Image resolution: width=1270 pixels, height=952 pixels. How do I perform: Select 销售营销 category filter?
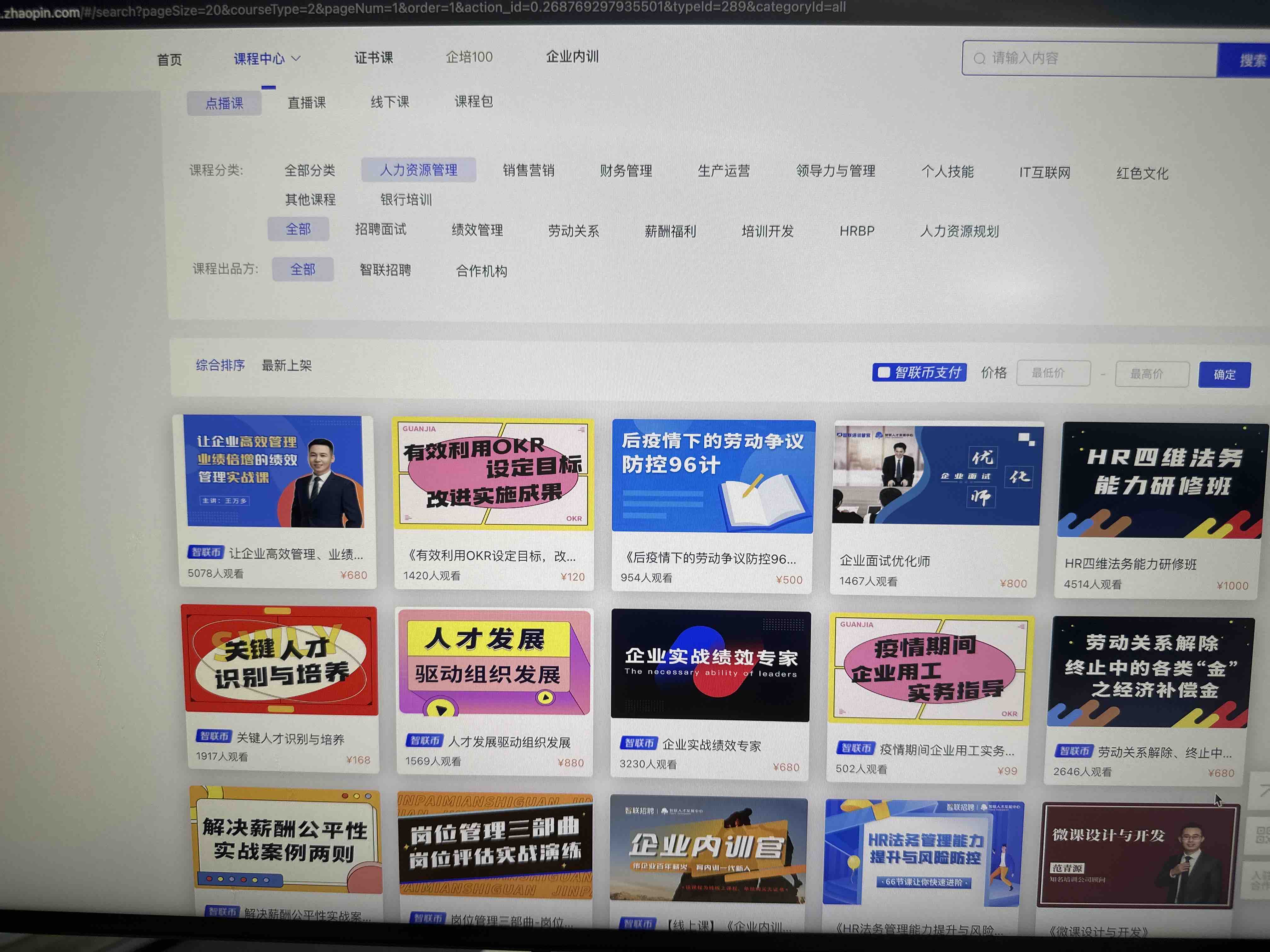[528, 170]
